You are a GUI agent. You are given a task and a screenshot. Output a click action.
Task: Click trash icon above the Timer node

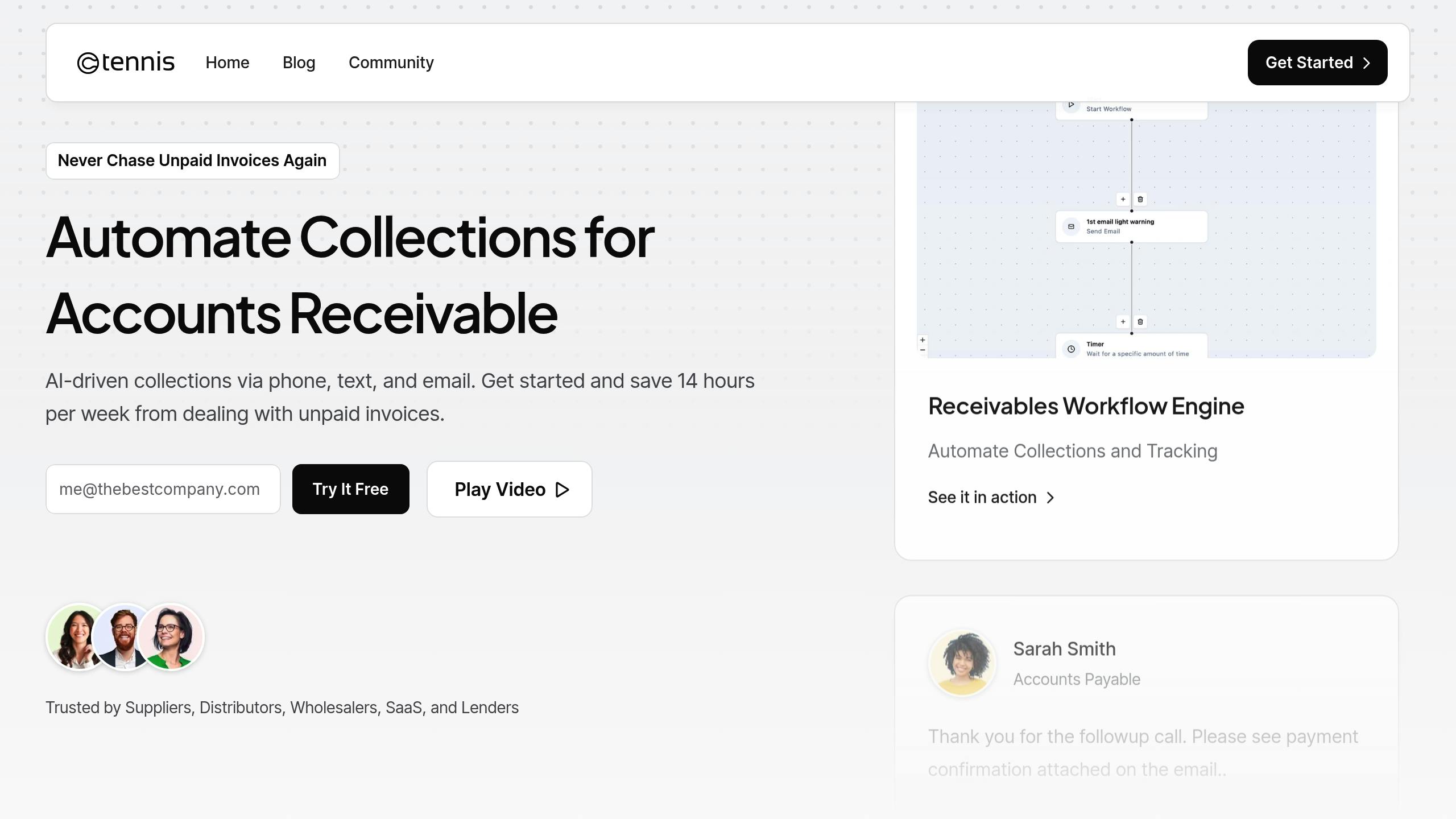[x=1140, y=322]
